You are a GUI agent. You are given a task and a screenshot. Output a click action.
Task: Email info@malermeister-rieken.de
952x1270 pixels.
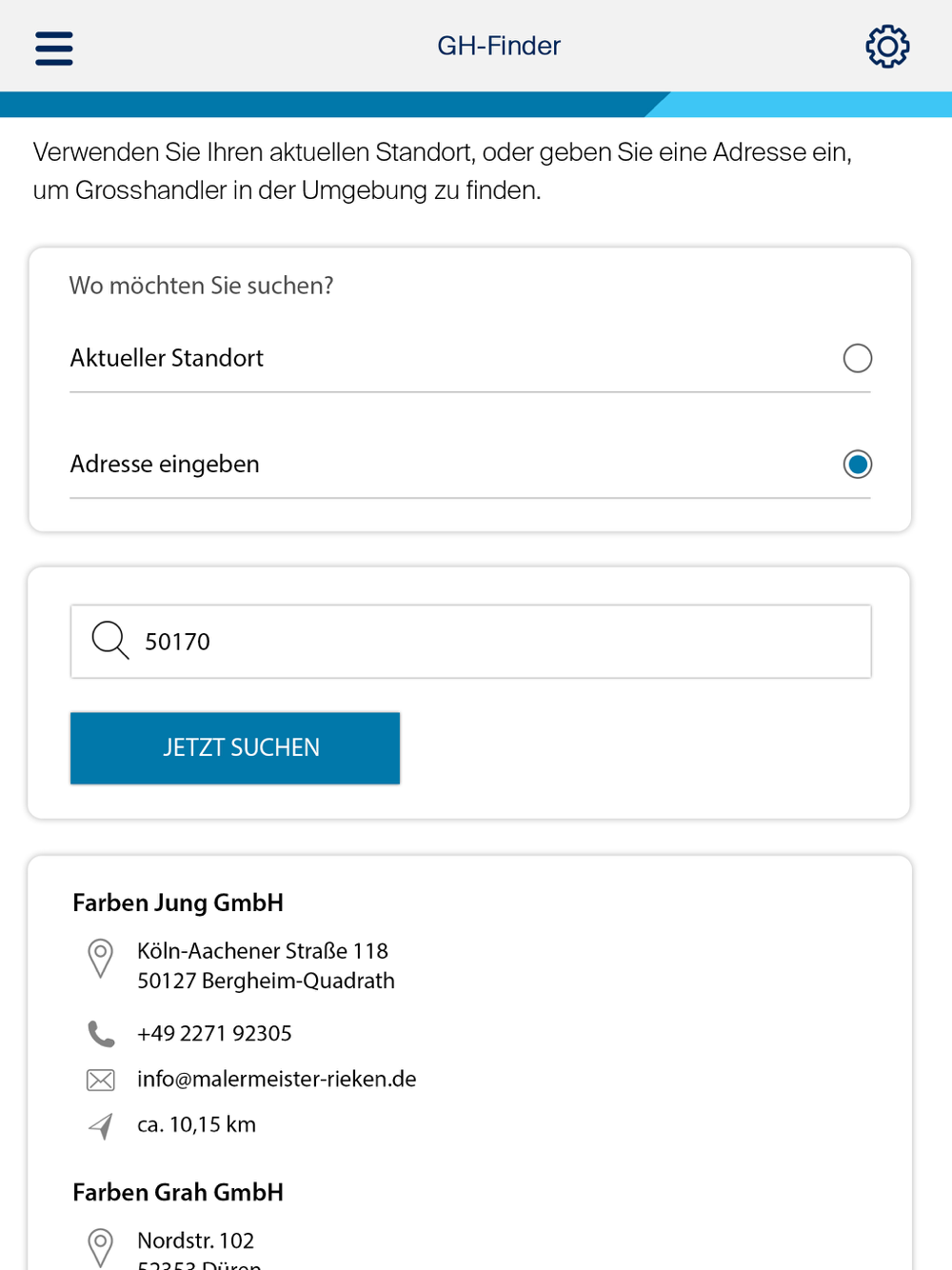coord(277,1079)
